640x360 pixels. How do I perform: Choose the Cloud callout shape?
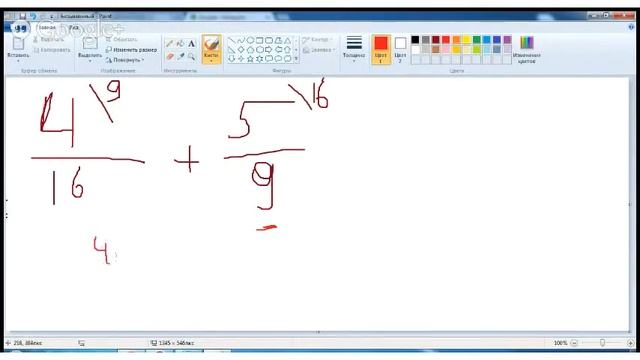[x=288, y=59]
